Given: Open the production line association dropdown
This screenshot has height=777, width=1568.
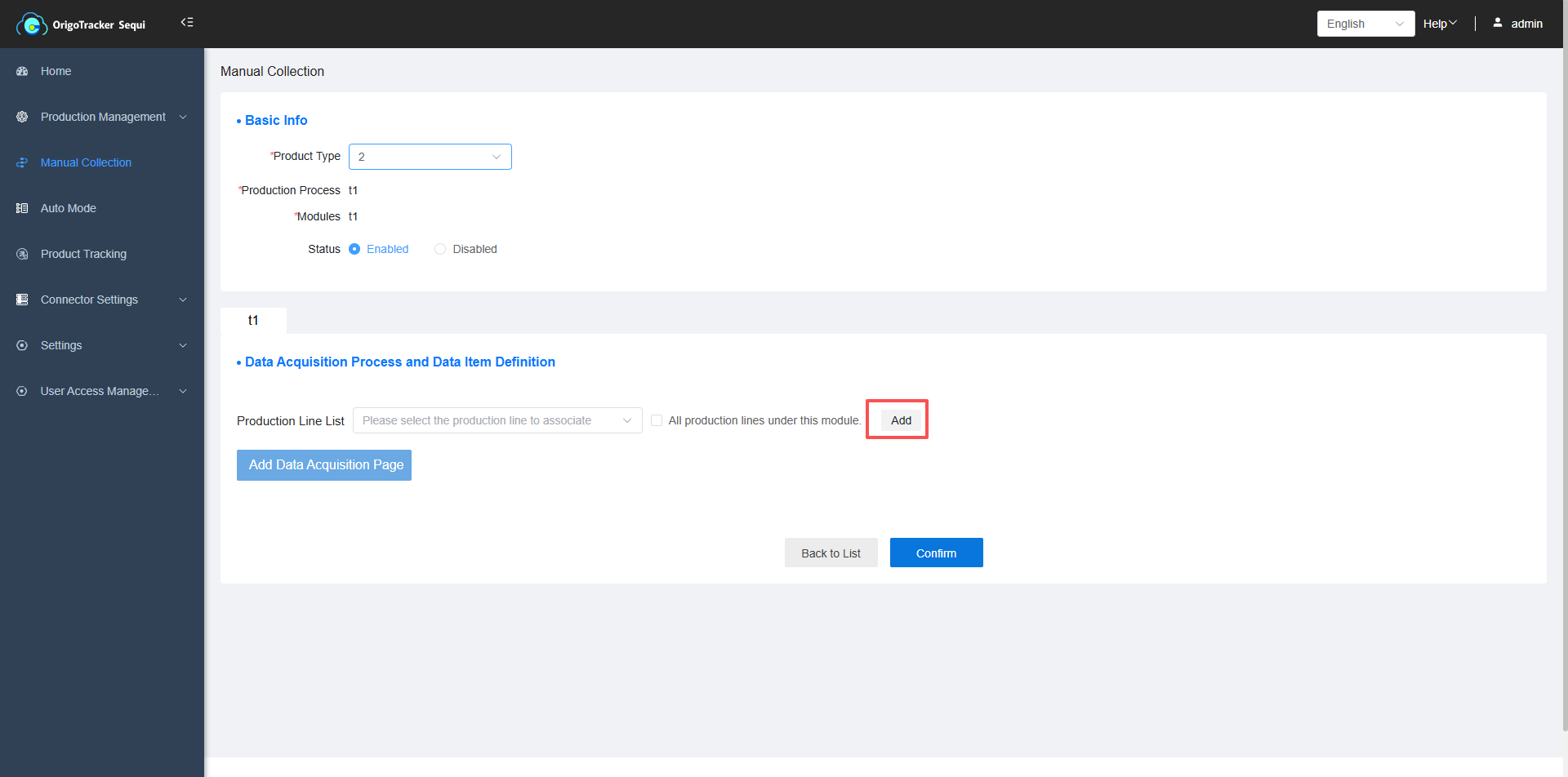Looking at the screenshot, I should click(x=497, y=421).
